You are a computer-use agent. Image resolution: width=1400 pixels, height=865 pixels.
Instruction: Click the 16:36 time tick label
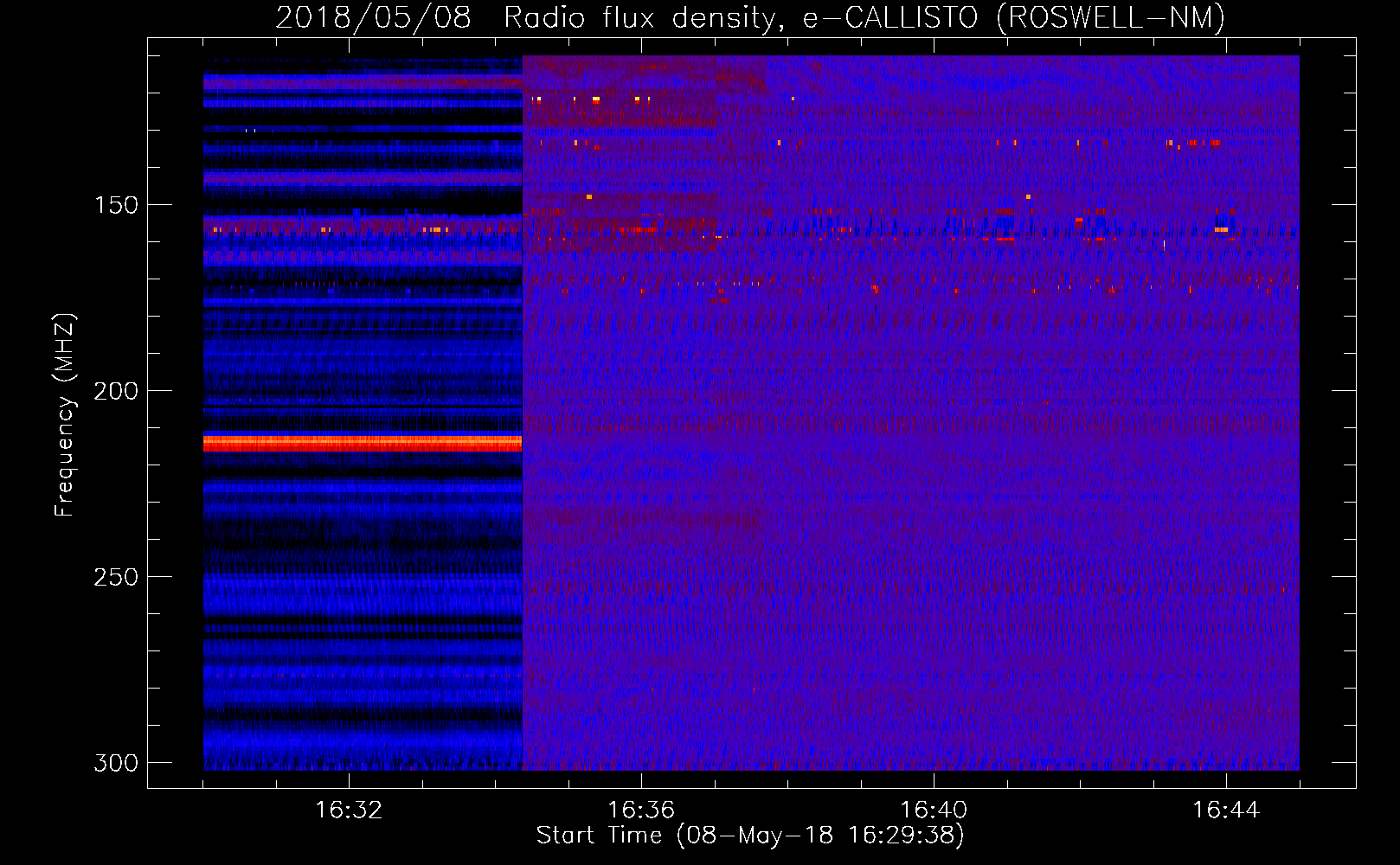[641, 811]
